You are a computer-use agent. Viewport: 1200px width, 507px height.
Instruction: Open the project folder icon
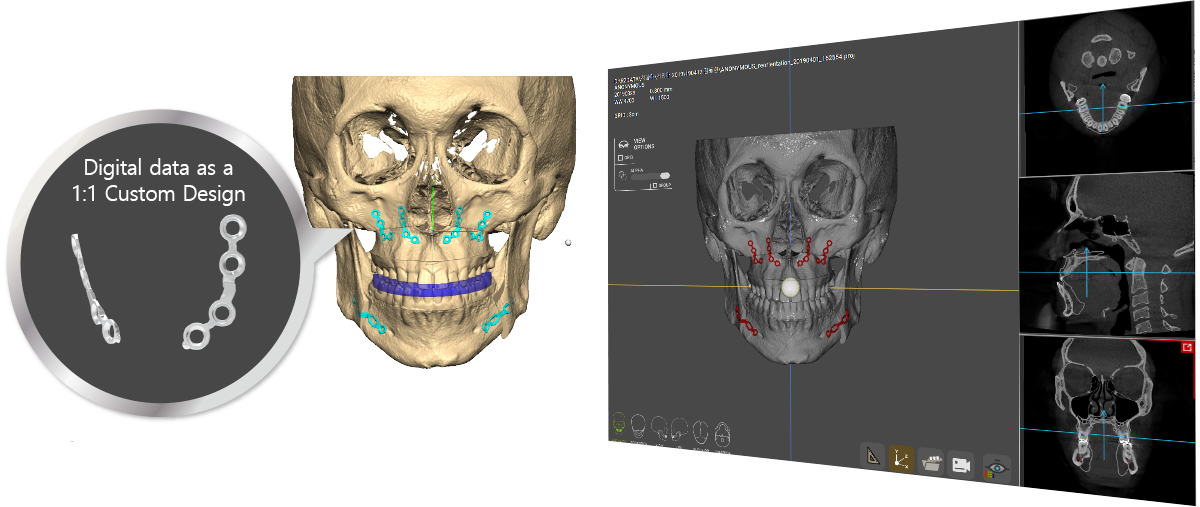pyautogui.click(x=932, y=462)
